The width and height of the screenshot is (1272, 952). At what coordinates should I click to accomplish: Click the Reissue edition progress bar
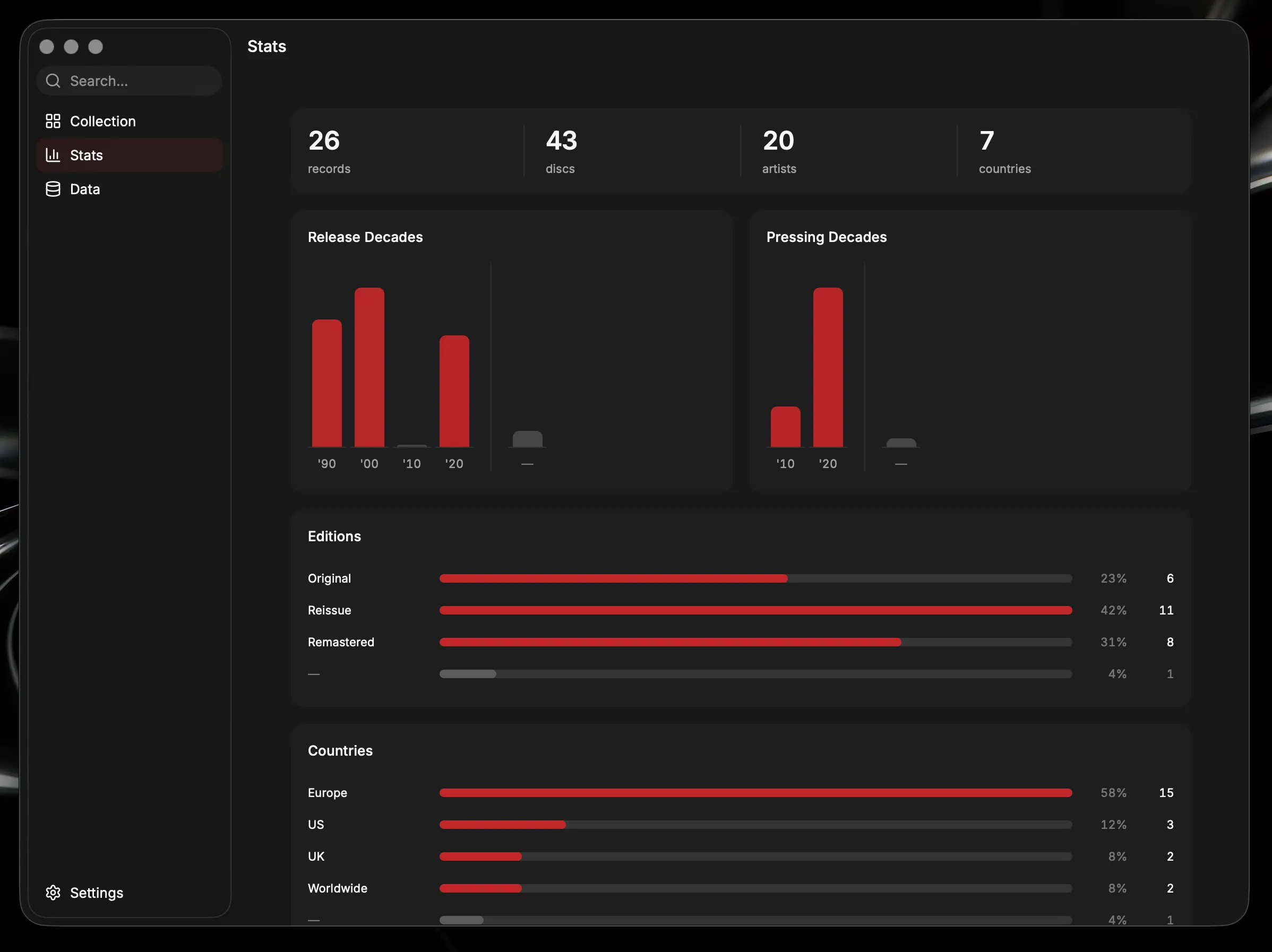tap(755, 610)
